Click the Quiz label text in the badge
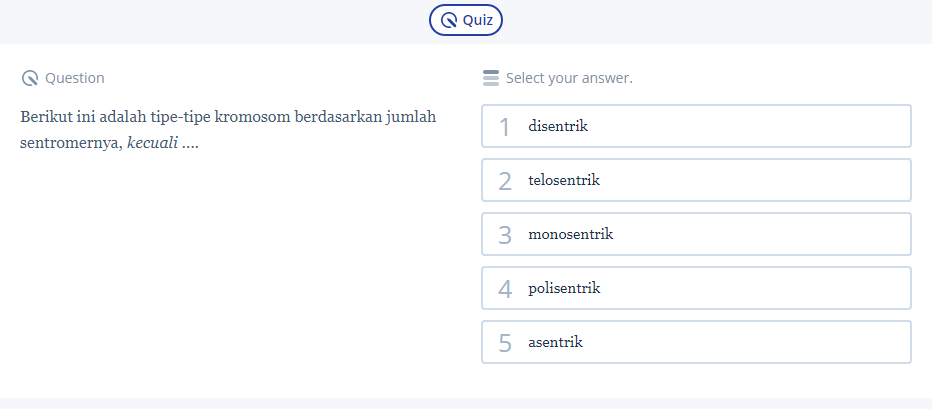 pos(477,20)
